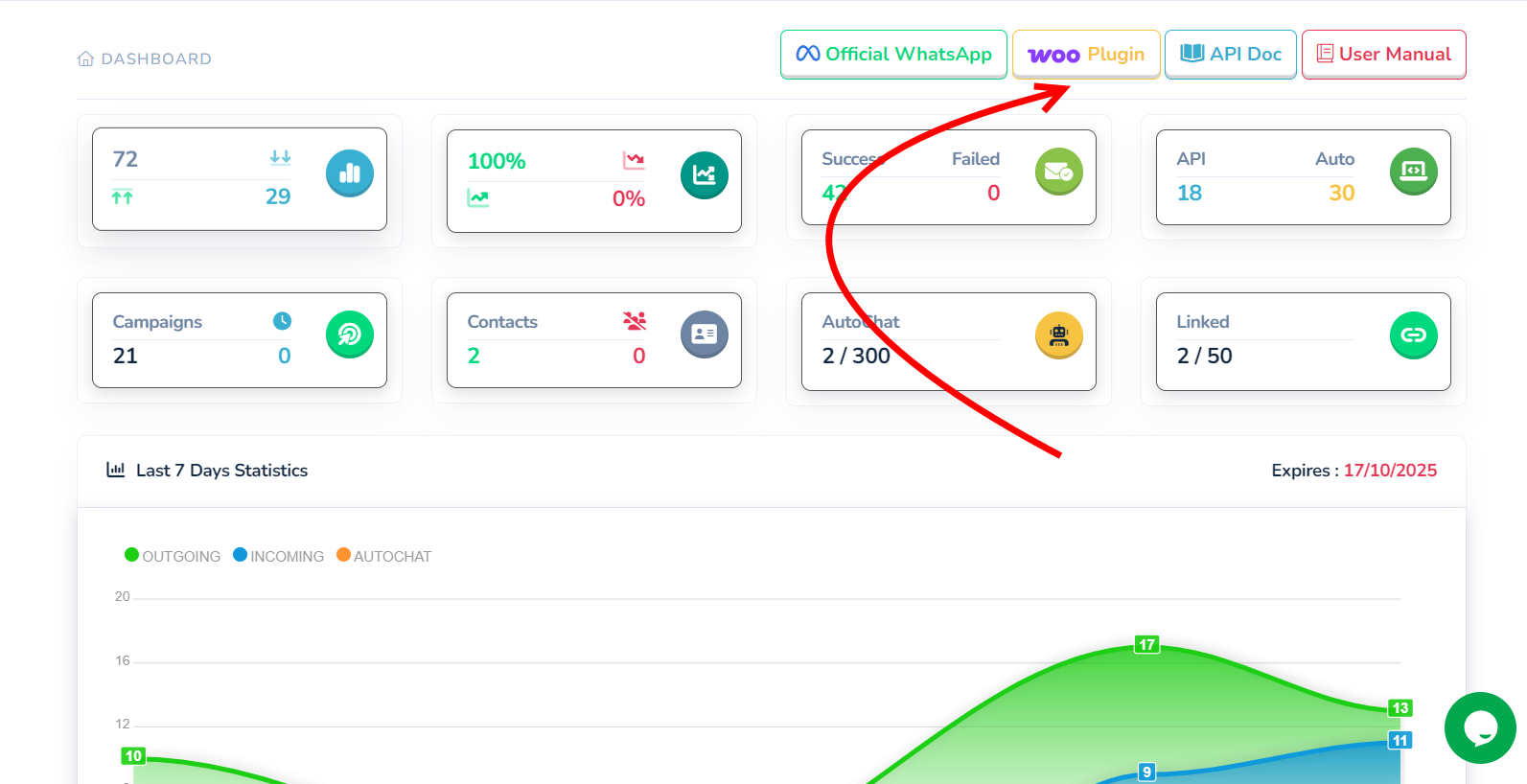Open the Official WhatsApp link
1527x784 pixels.
coord(893,55)
